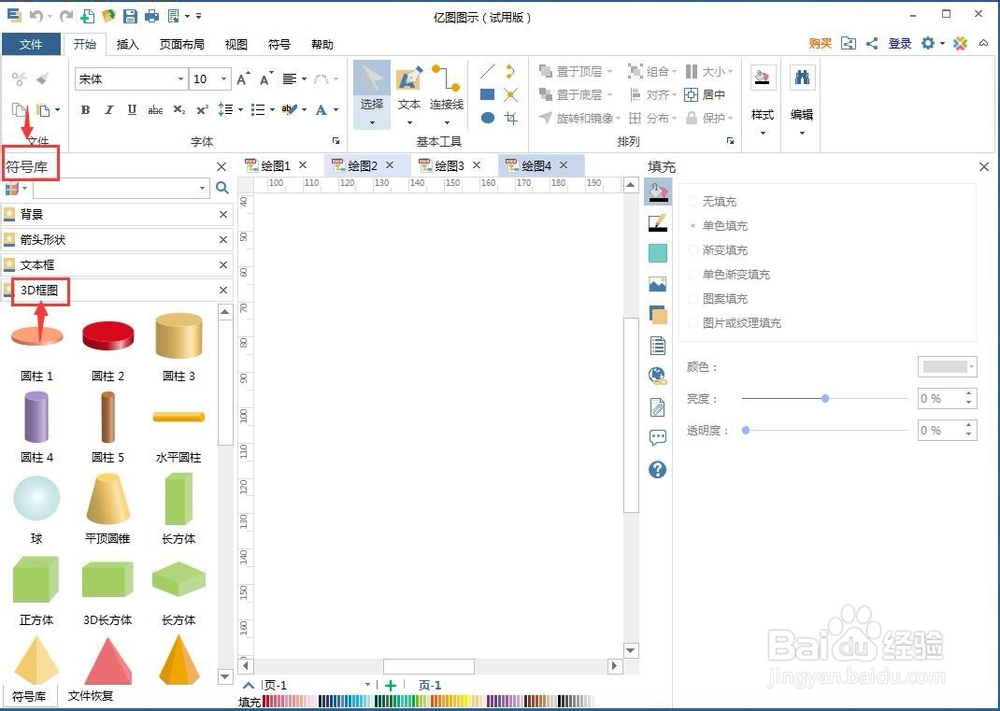This screenshot has width=1000, height=711.
Task: Enable 渐变填充 gradient fill option
Action: pyautogui.click(x=716, y=250)
